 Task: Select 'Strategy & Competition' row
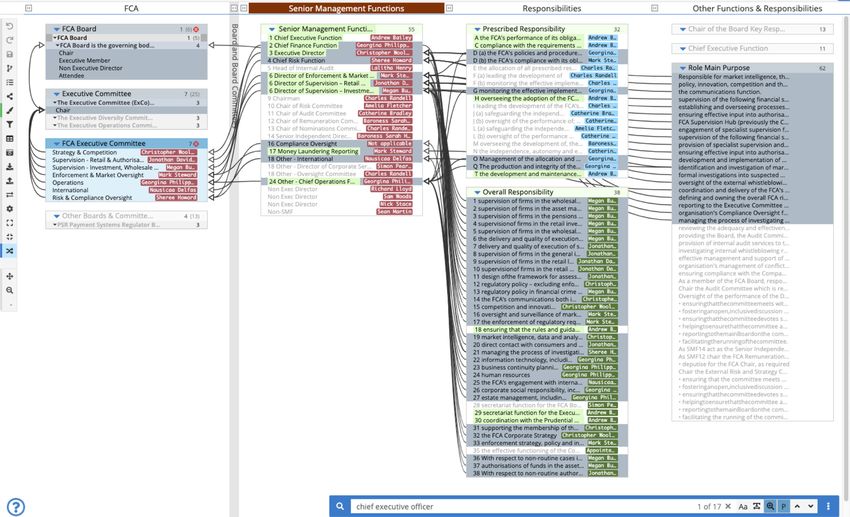coord(125,152)
